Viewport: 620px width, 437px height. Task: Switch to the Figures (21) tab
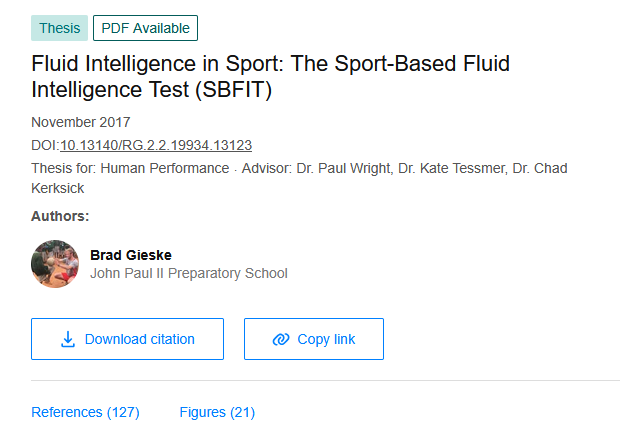point(217,412)
